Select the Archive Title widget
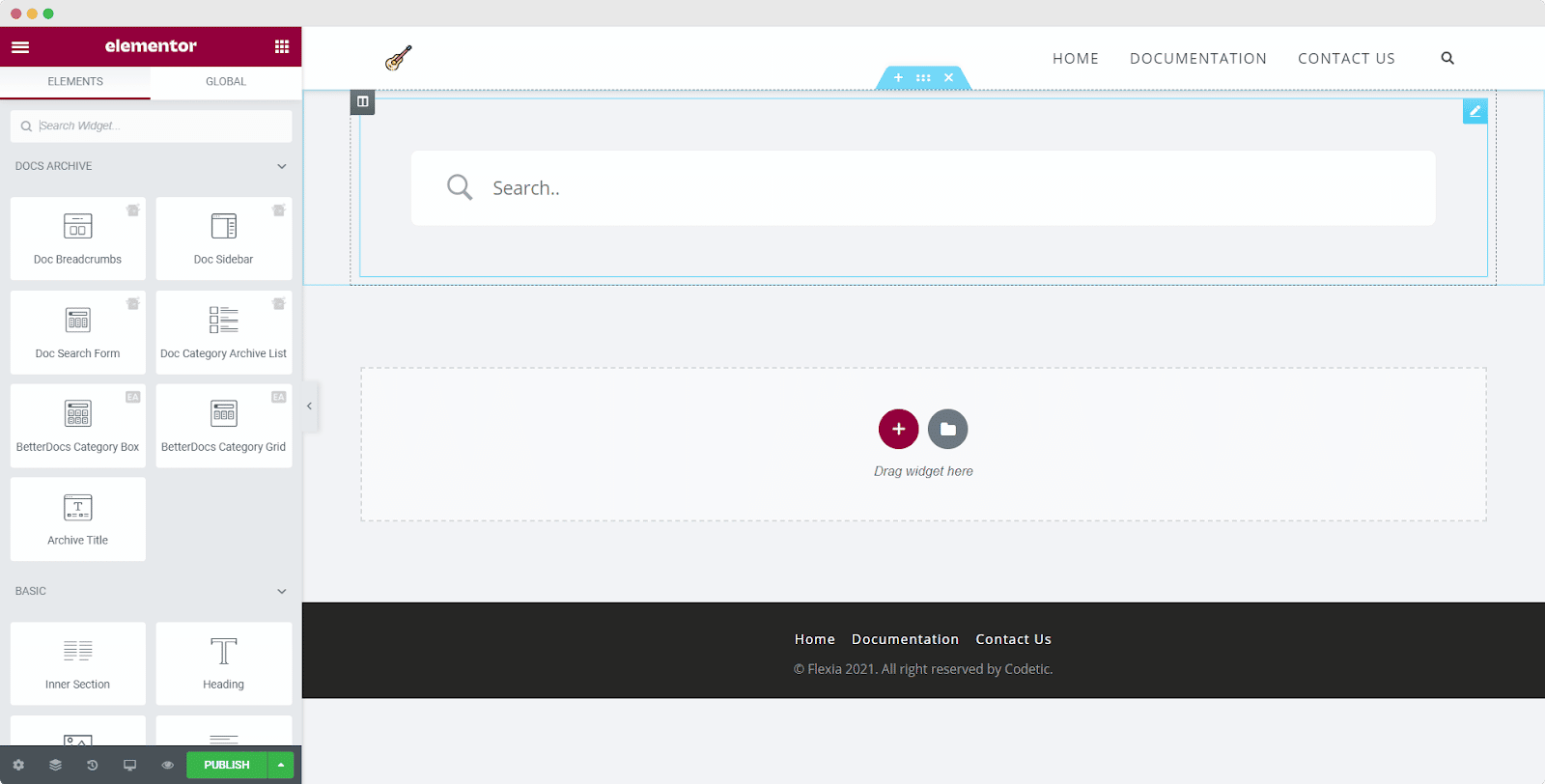 [78, 519]
